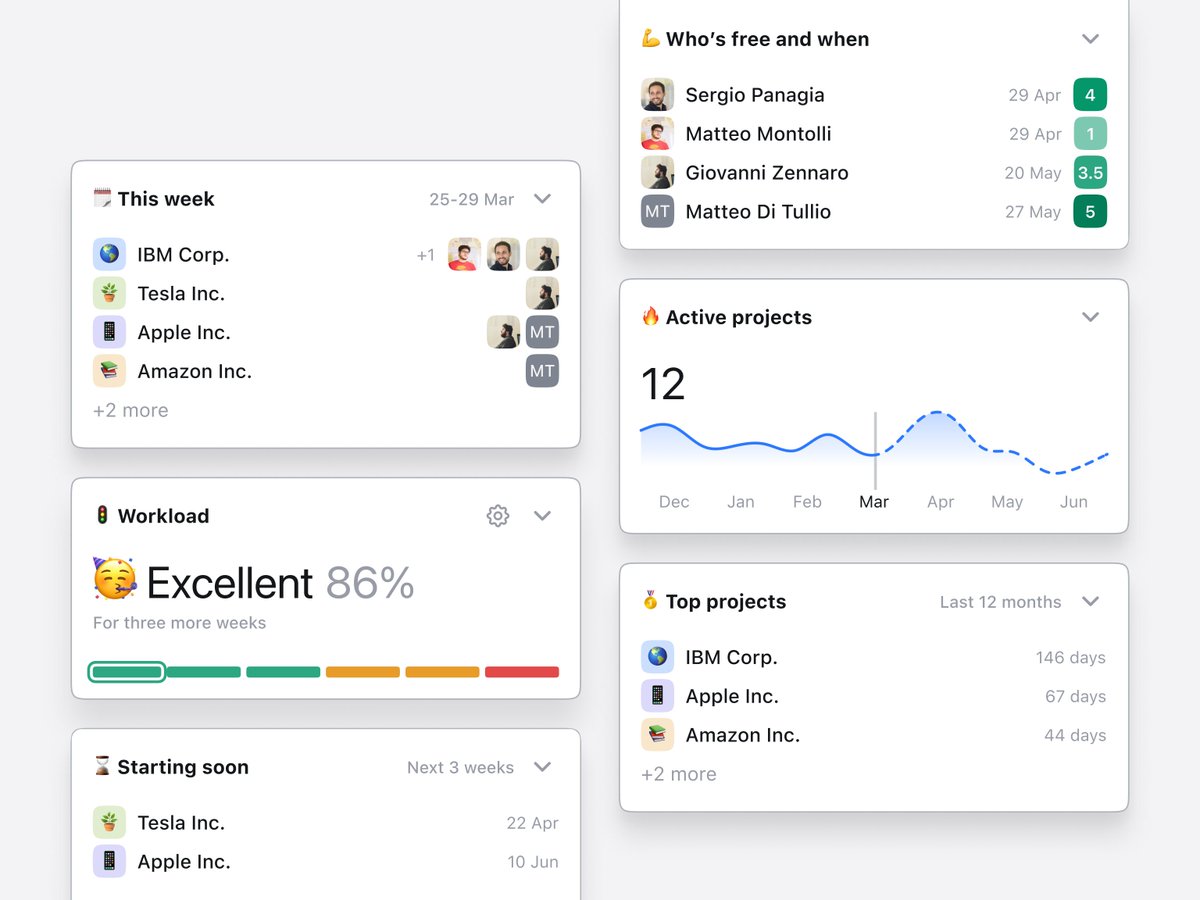
Task: Open the Last 12 months dropdown
Action: [1000, 601]
